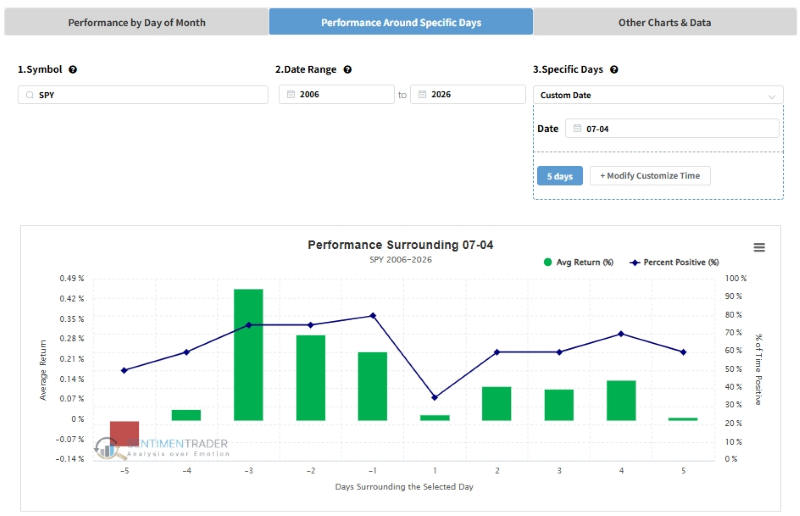The width and height of the screenshot is (800, 516).
Task: Click + Modify Customize Time button
Action: [650, 176]
